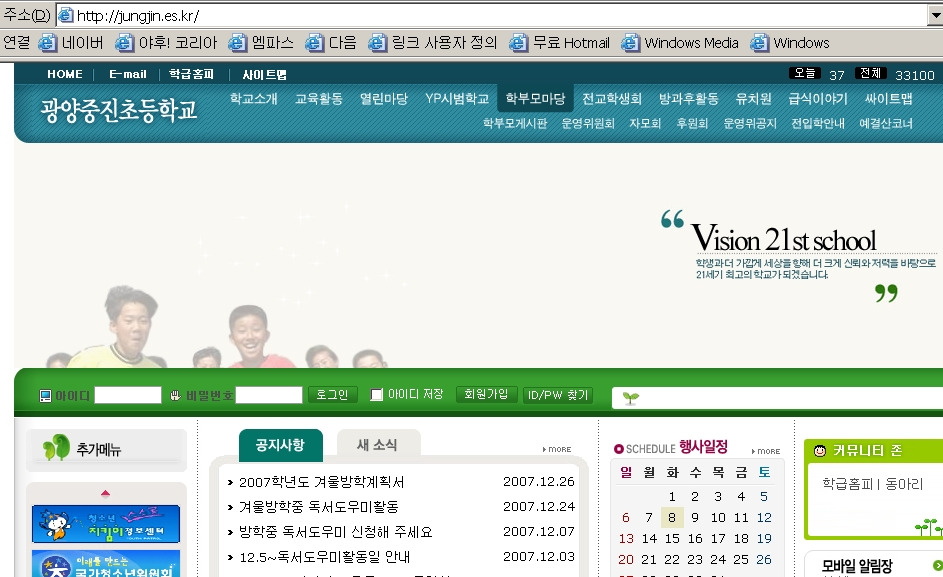The image size is (943, 577).
Task: Toggle the 아이디 저장 checkbox
Action: (376, 395)
